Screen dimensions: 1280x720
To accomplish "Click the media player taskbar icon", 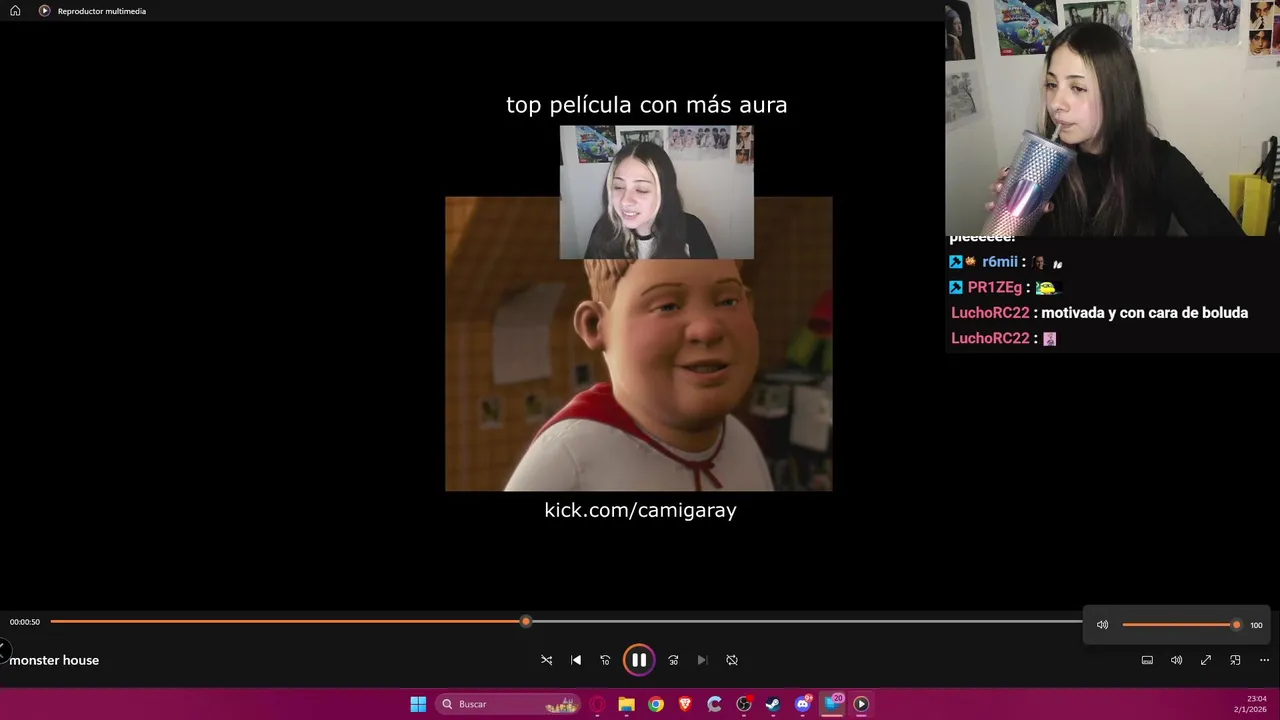I will (861, 704).
